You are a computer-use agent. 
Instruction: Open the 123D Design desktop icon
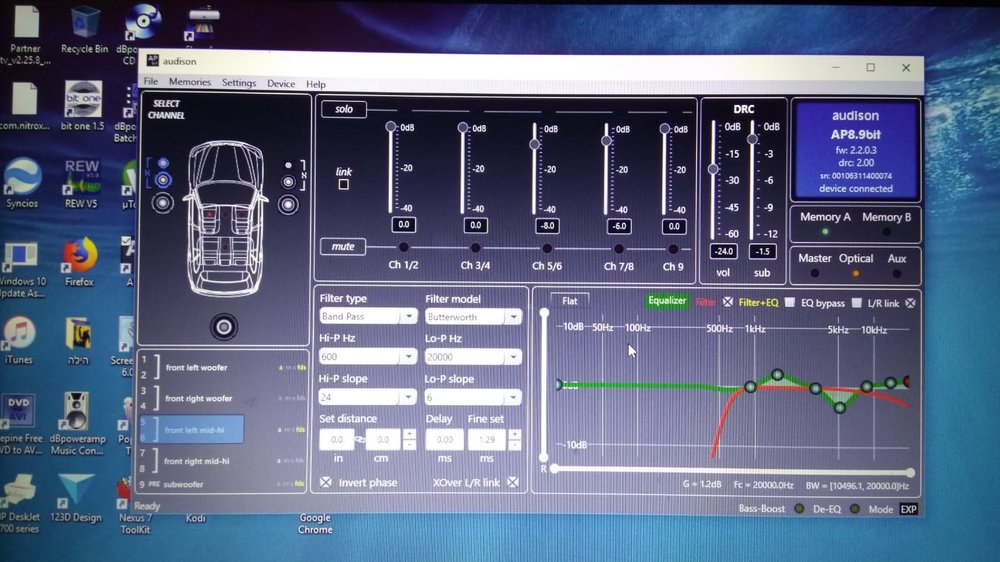76,499
